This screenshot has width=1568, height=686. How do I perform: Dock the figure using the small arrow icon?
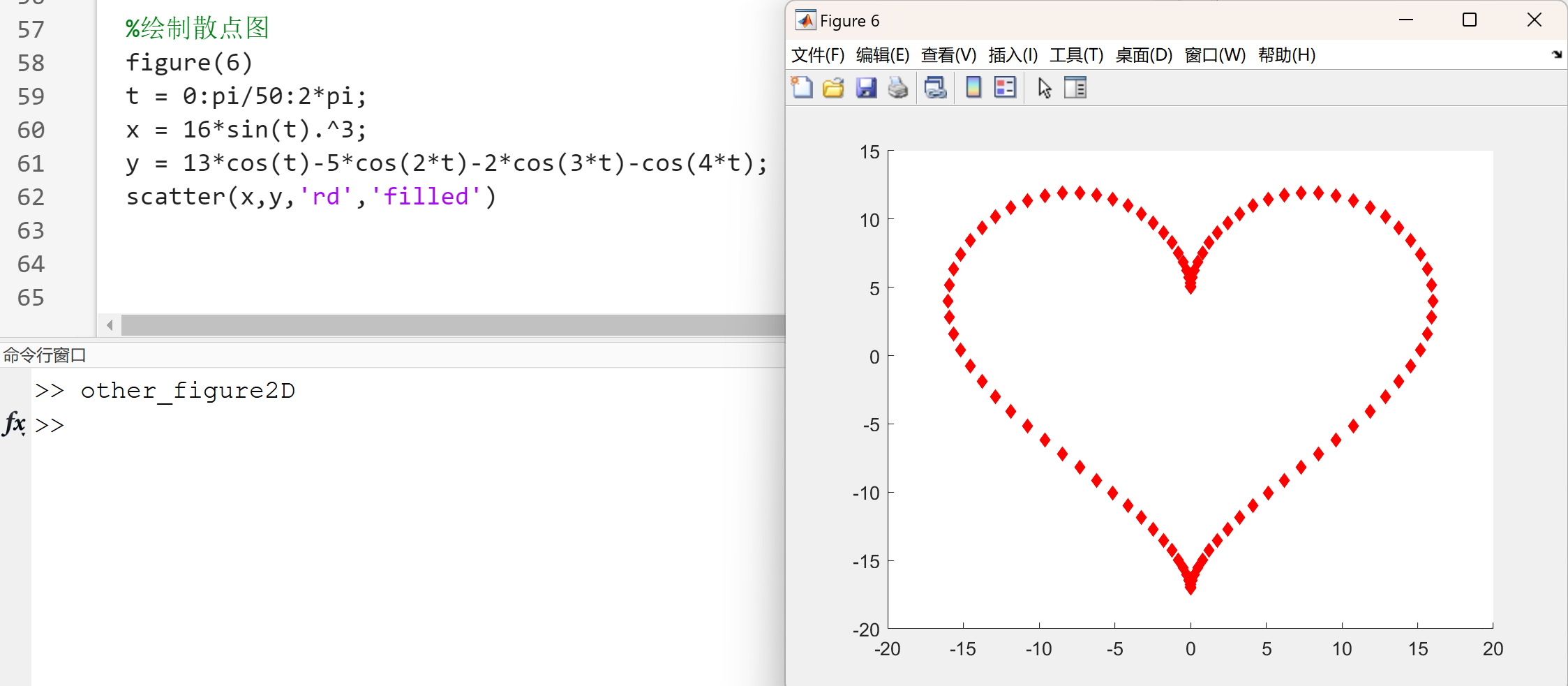click(1557, 54)
